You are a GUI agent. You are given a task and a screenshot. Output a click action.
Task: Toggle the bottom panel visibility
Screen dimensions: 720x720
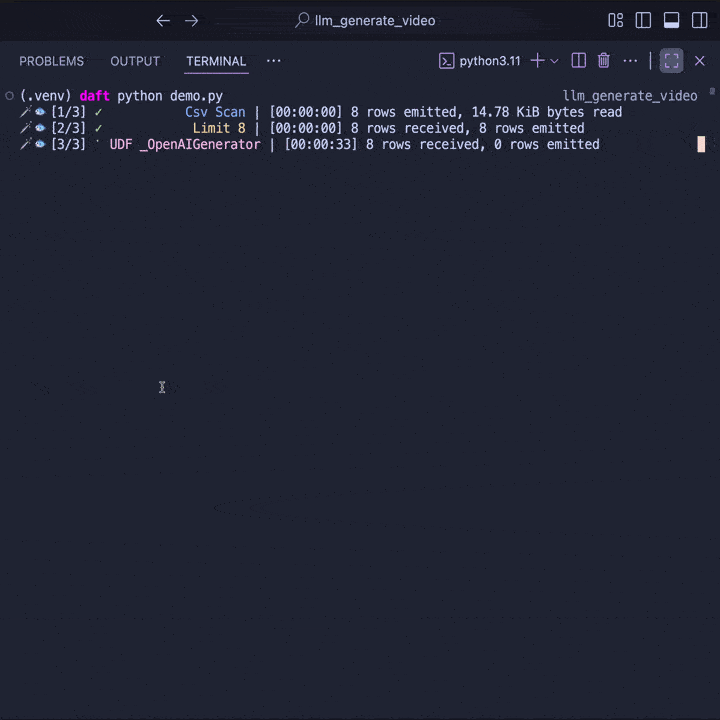(x=671, y=21)
